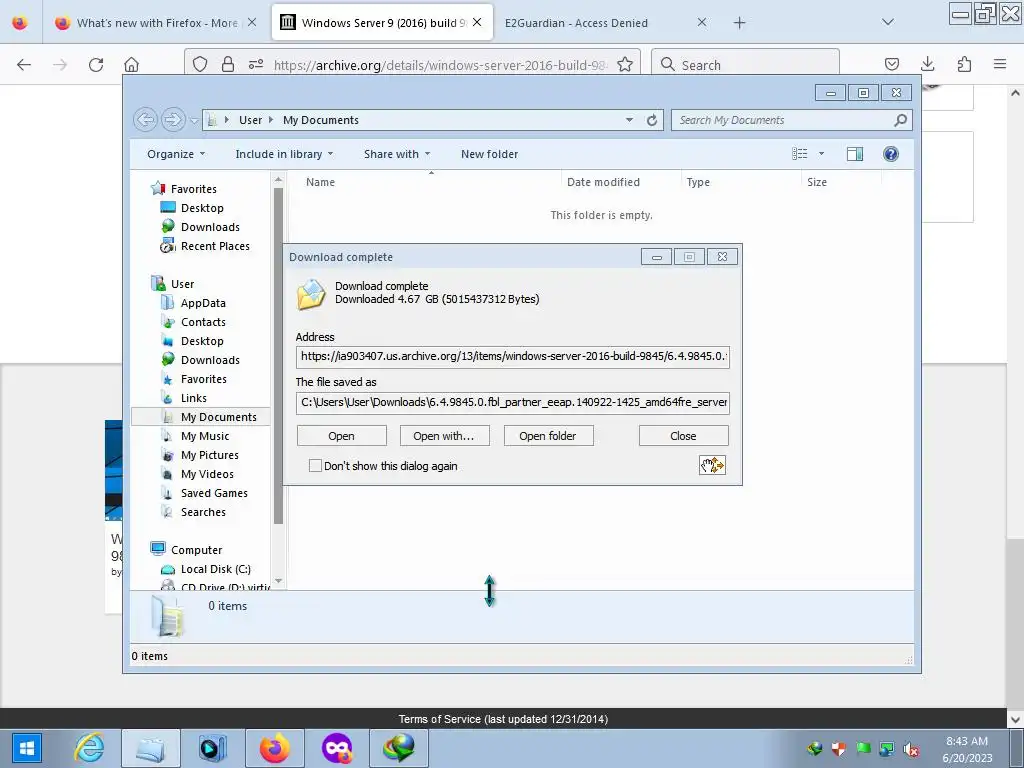This screenshot has width=1024, height=768.
Task: Select Desktop under Favorites
Action: [x=202, y=208]
